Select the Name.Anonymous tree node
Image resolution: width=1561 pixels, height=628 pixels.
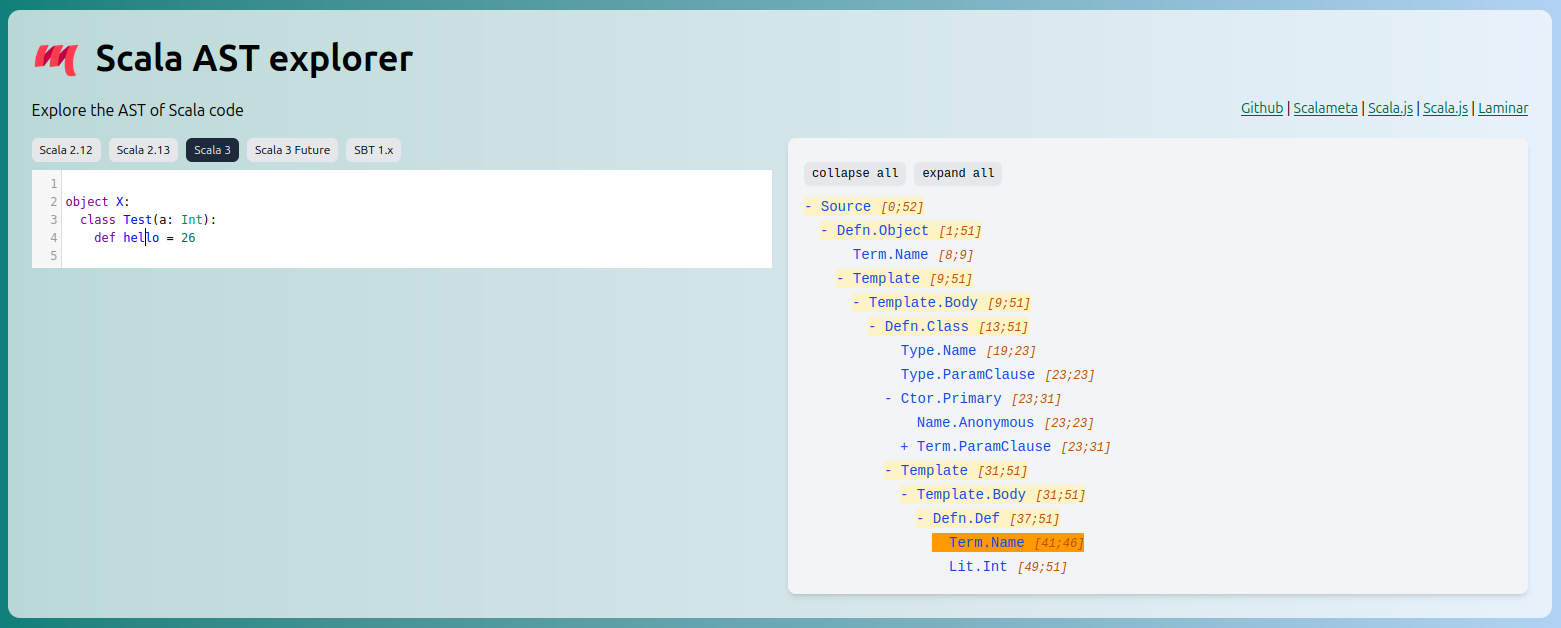tap(1005, 423)
